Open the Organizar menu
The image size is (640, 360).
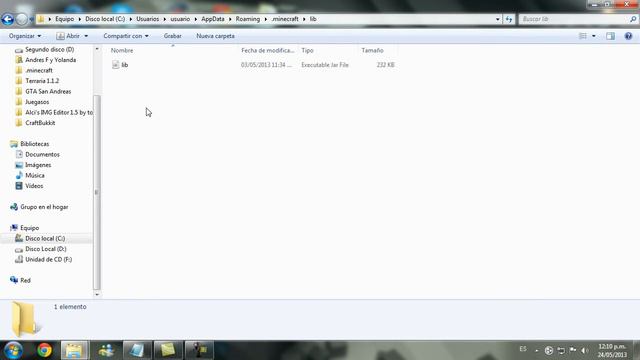coord(24,36)
